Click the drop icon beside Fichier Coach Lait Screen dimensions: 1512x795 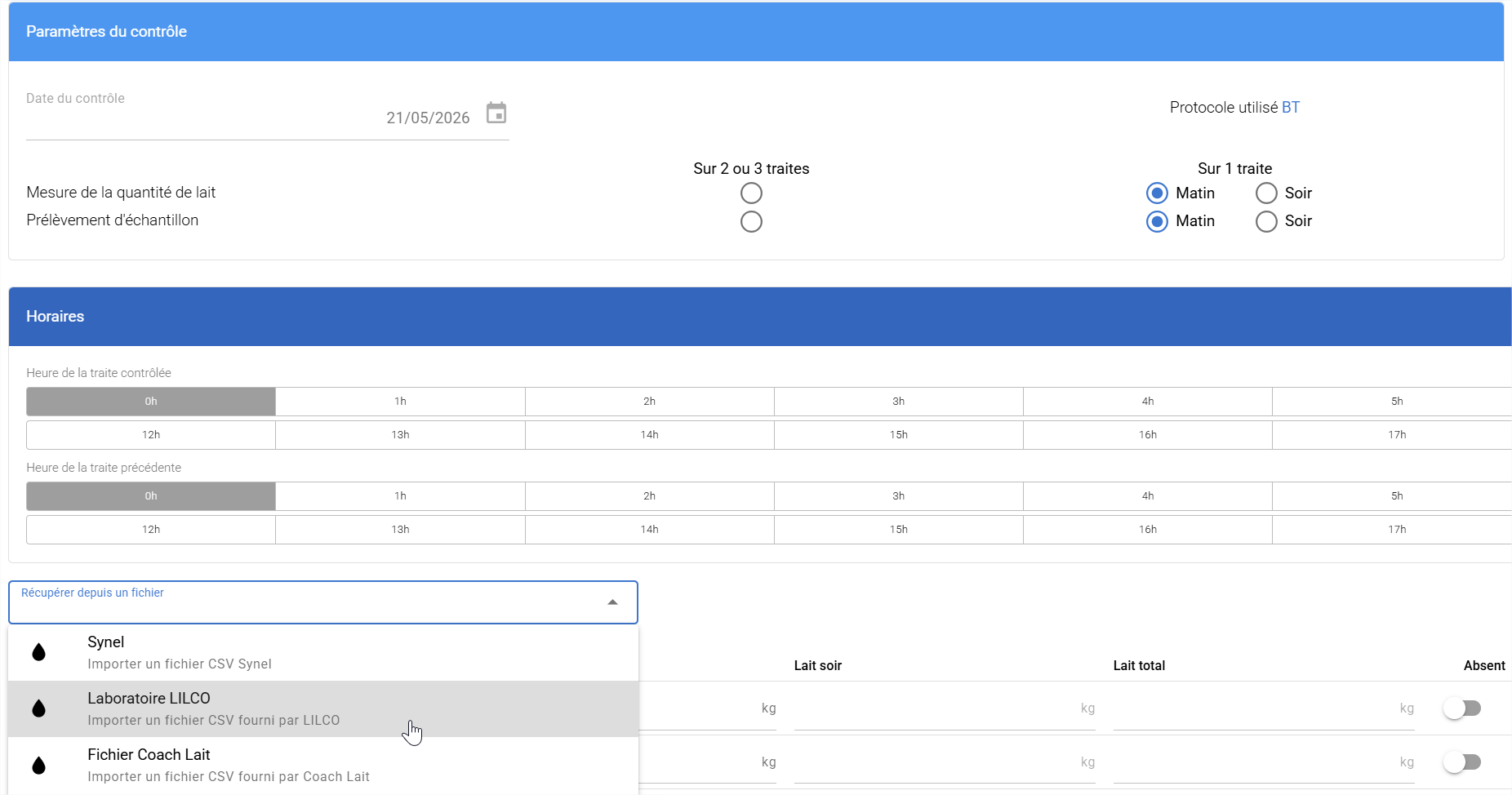click(x=38, y=766)
